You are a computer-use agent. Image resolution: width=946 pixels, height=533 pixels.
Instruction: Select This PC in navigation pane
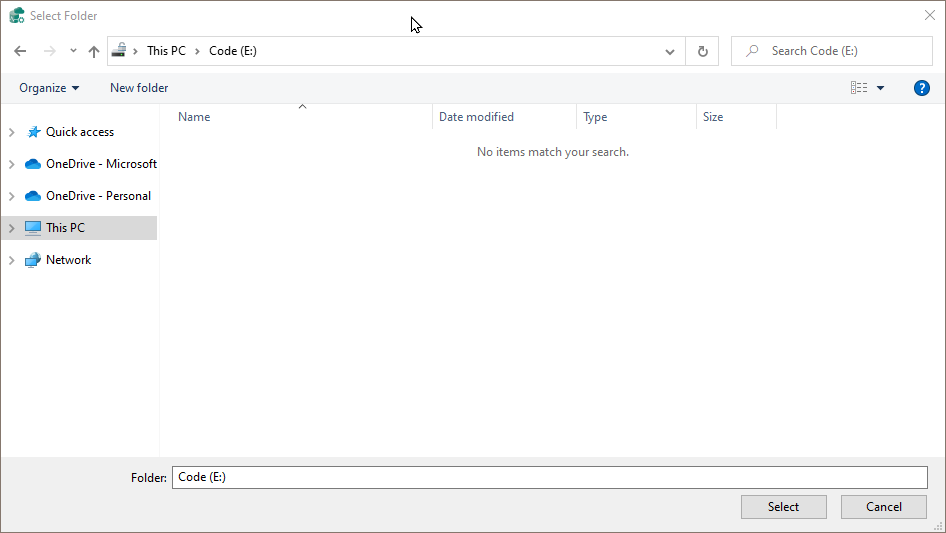pos(65,228)
